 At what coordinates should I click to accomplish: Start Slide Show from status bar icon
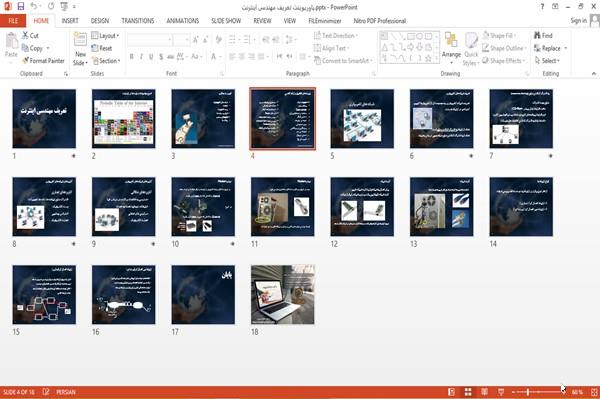tap(501, 392)
